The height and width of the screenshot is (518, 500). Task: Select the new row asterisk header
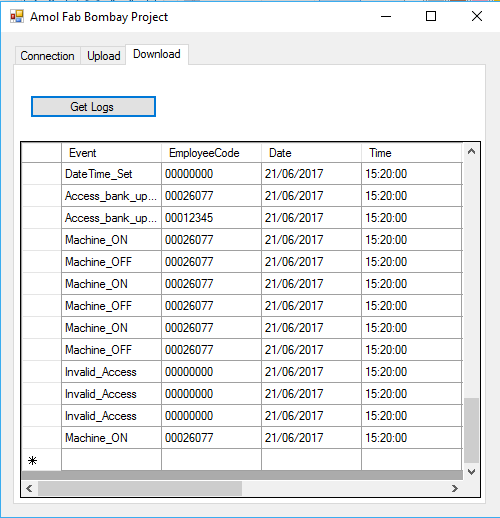point(41,460)
